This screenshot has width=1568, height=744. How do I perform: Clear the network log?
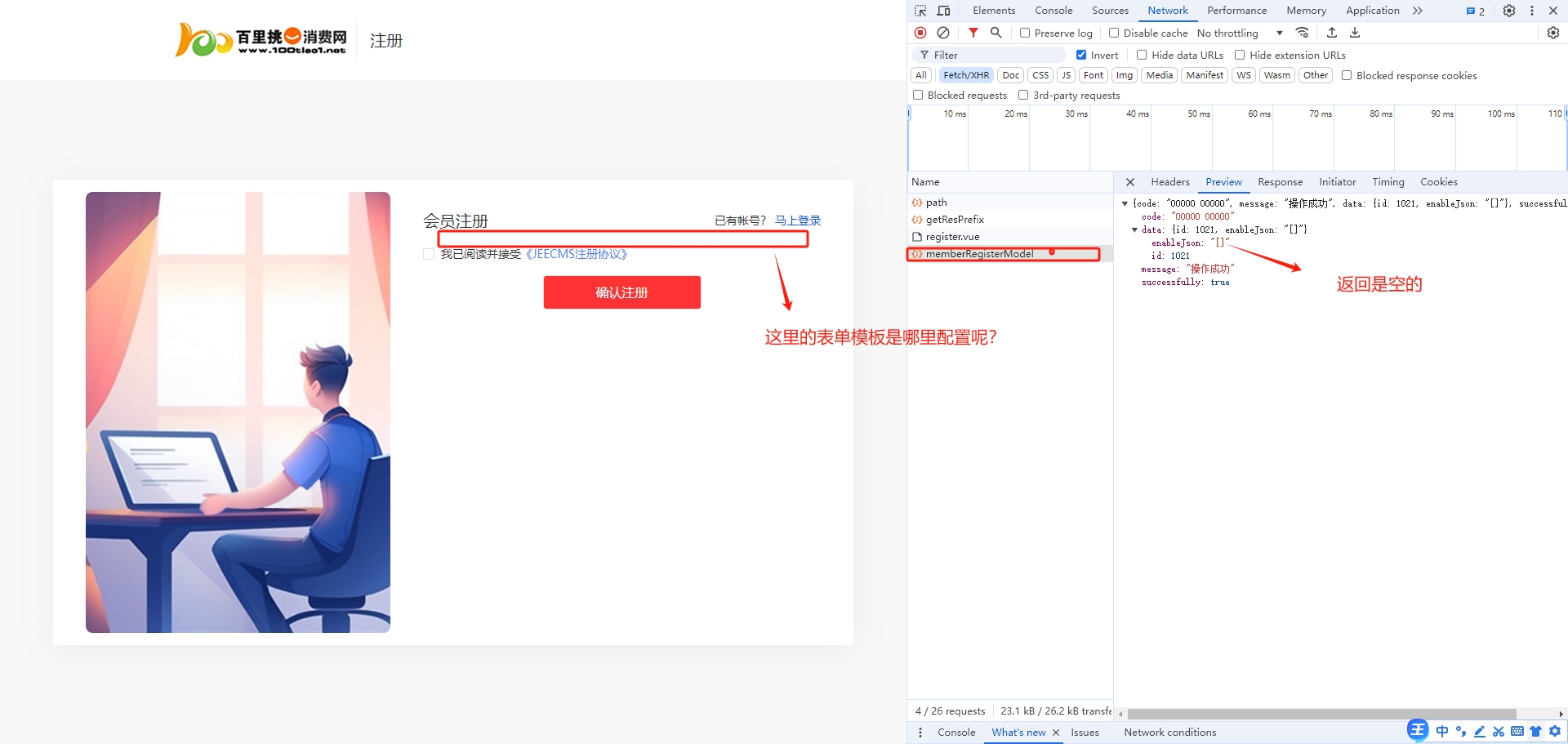coord(943,33)
